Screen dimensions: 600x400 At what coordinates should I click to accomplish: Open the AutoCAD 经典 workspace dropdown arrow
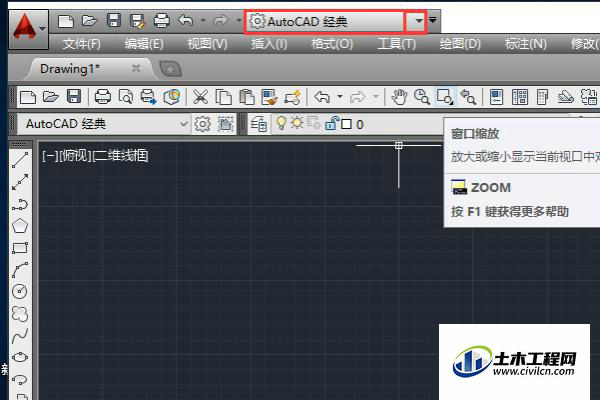pyautogui.click(x=419, y=21)
